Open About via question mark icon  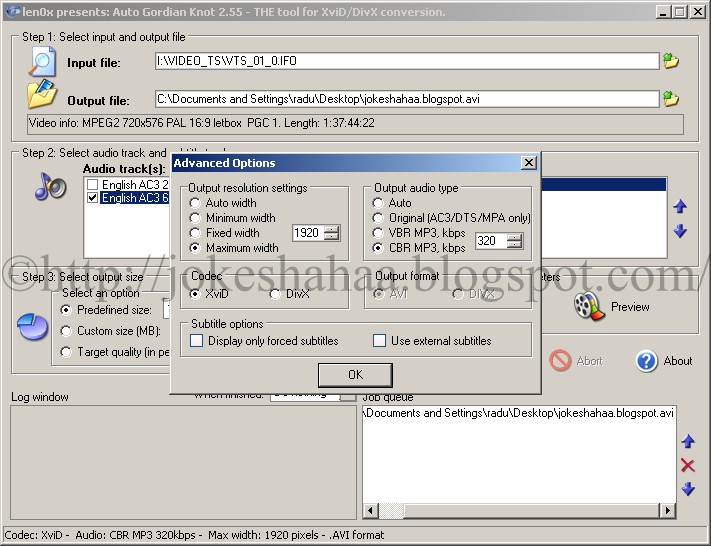click(647, 361)
